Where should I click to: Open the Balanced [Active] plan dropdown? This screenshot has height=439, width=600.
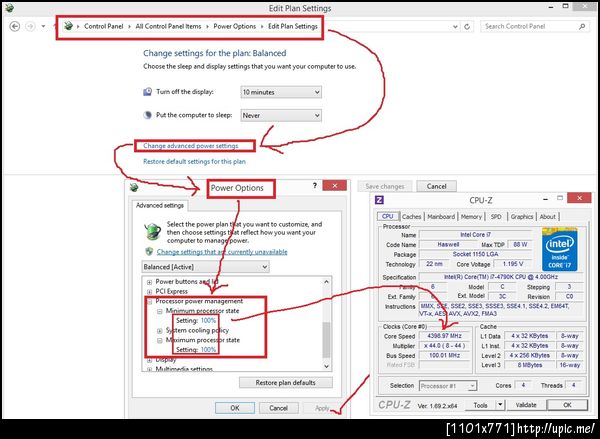tap(205, 267)
